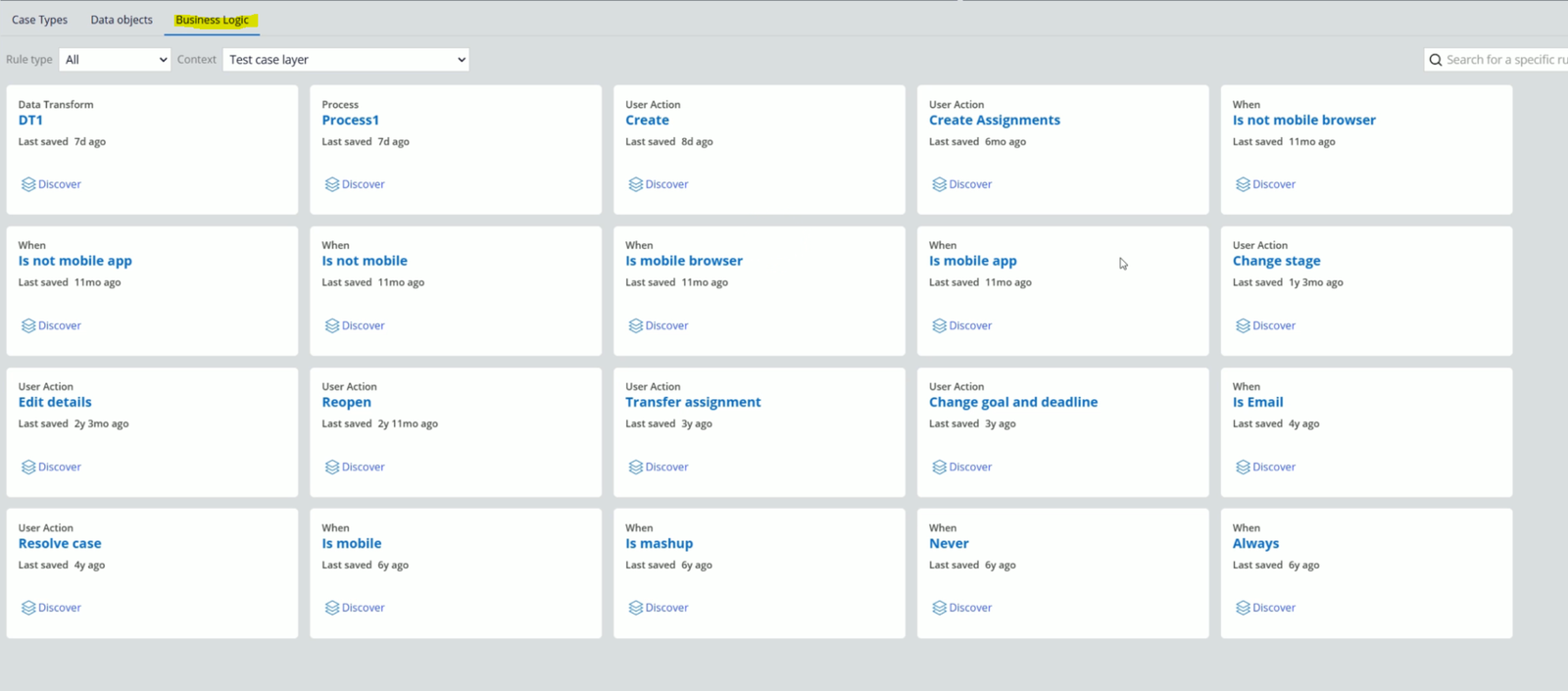Open the Rule type dropdown
This screenshot has height=691, width=1568.
pyautogui.click(x=115, y=60)
